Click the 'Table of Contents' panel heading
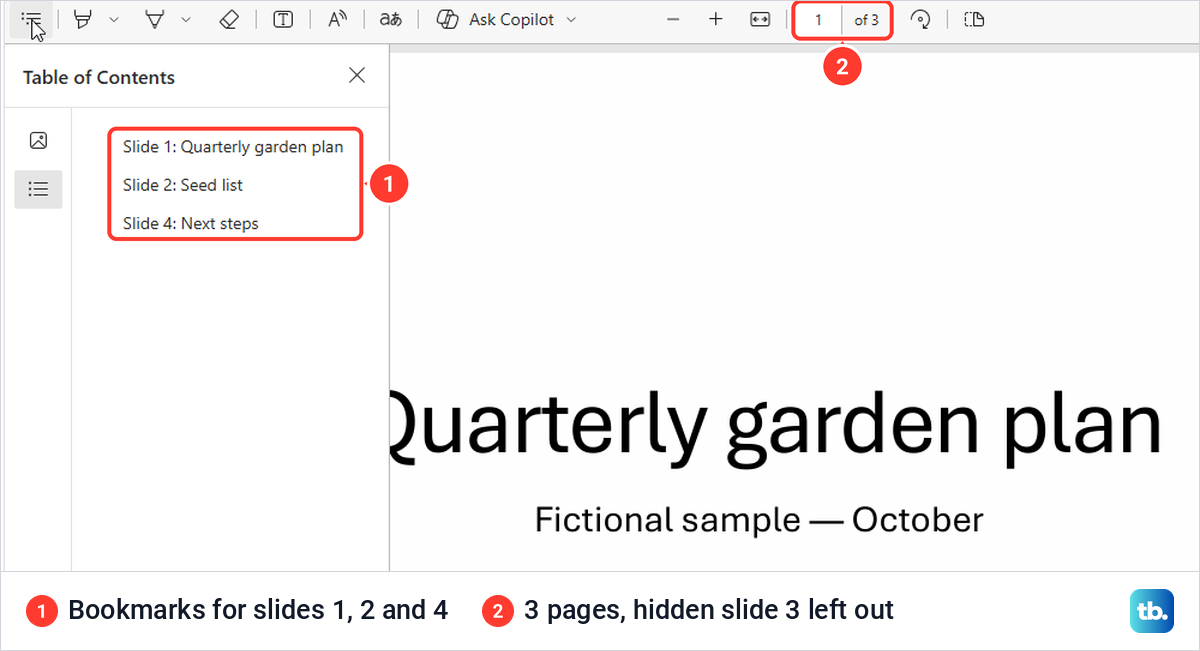The height and width of the screenshot is (651, 1200). pos(99,77)
